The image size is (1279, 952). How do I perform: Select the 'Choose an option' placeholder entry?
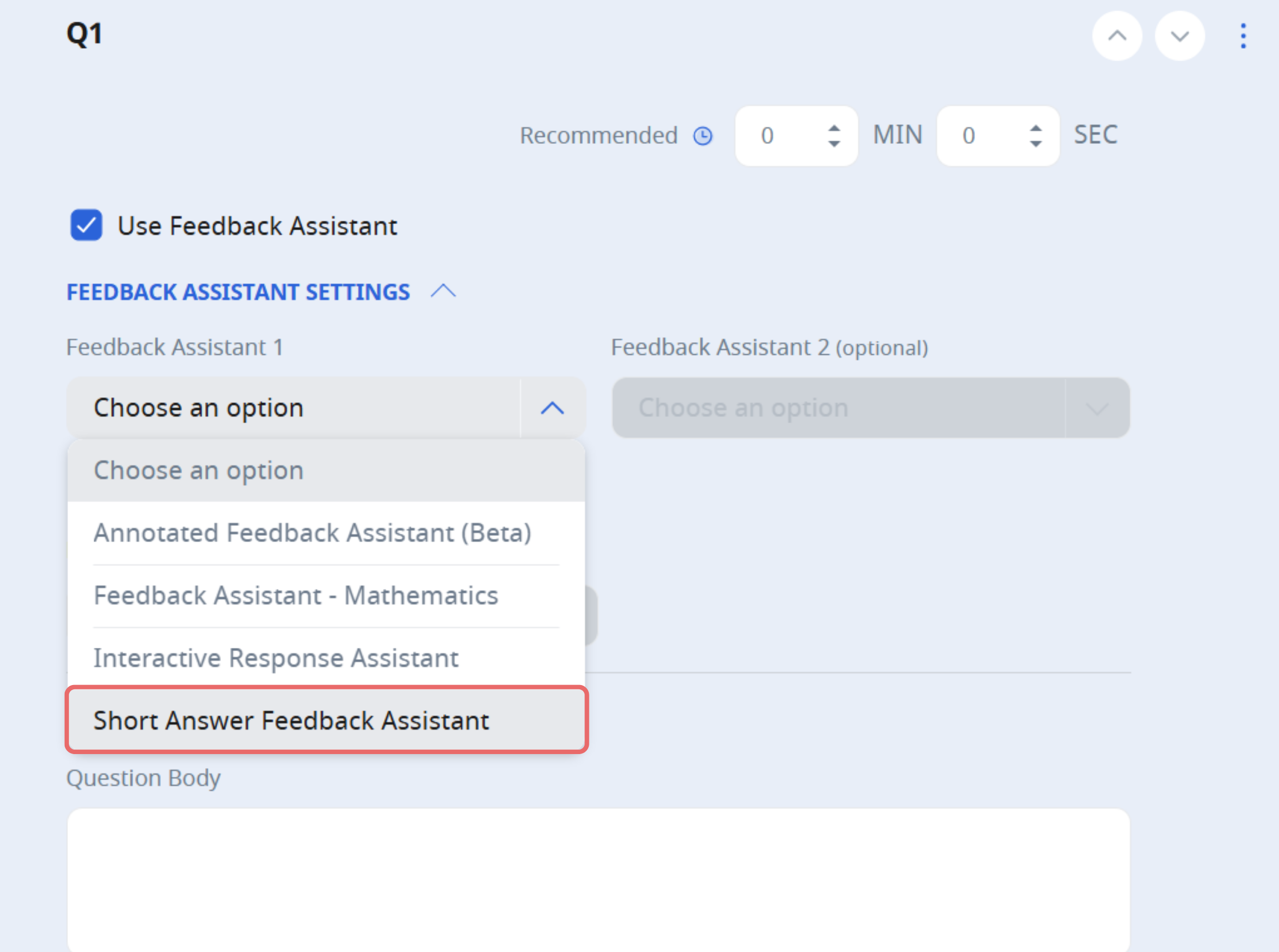click(x=326, y=471)
